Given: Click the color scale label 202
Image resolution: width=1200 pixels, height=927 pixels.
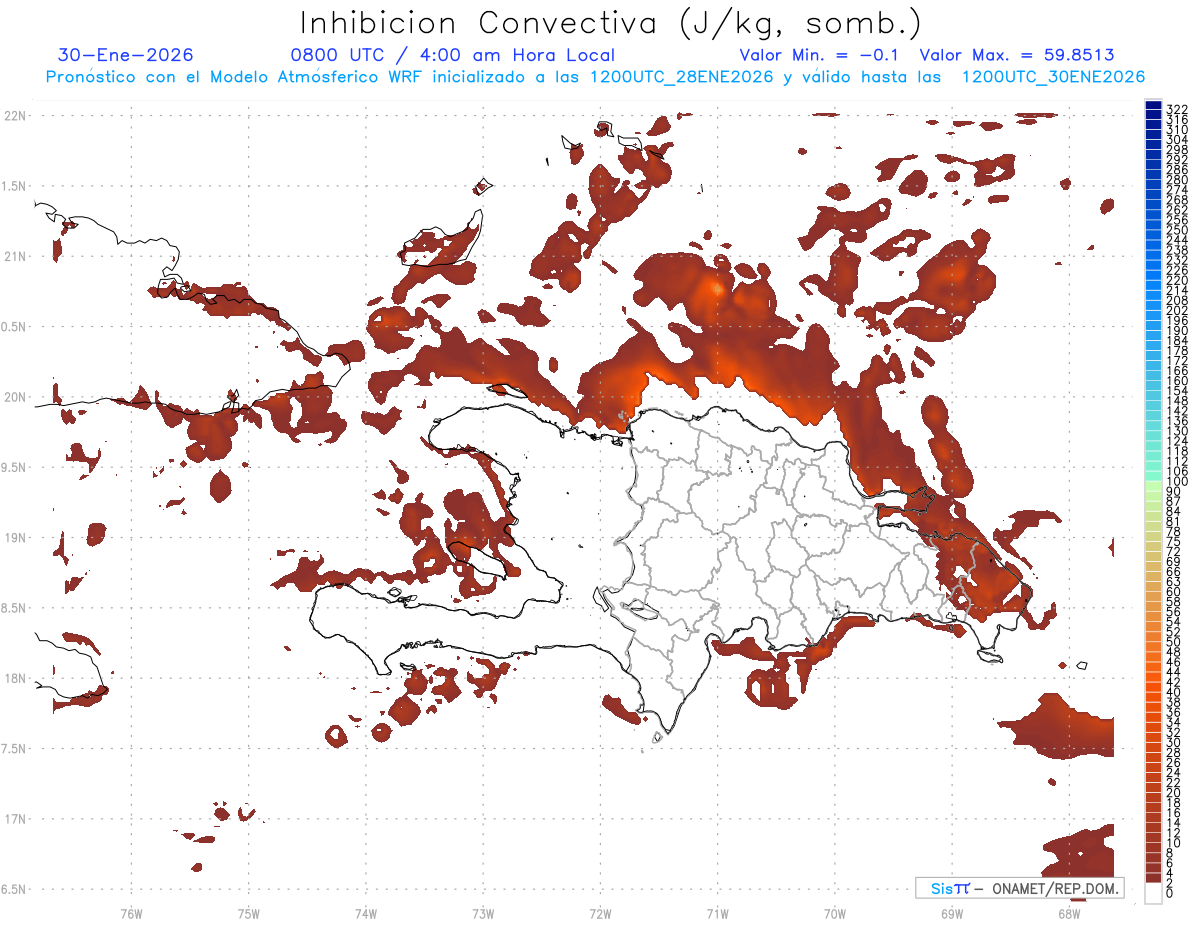Looking at the screenshot, I should point(1176,310).
